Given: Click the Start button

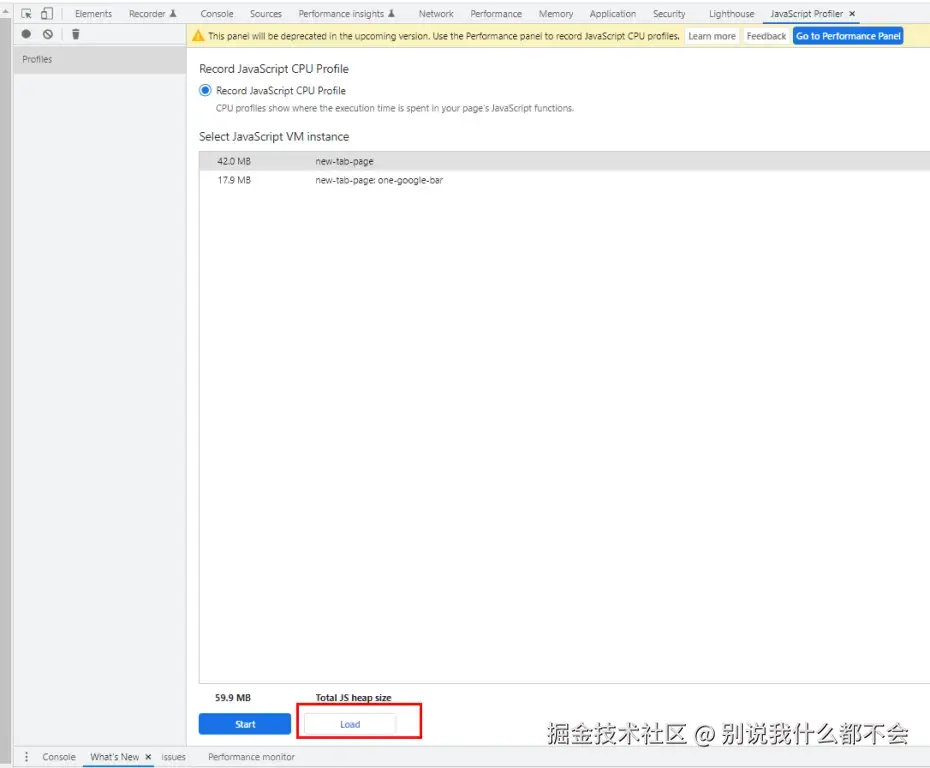Looking at the screenshot, I should coord(245,724).
